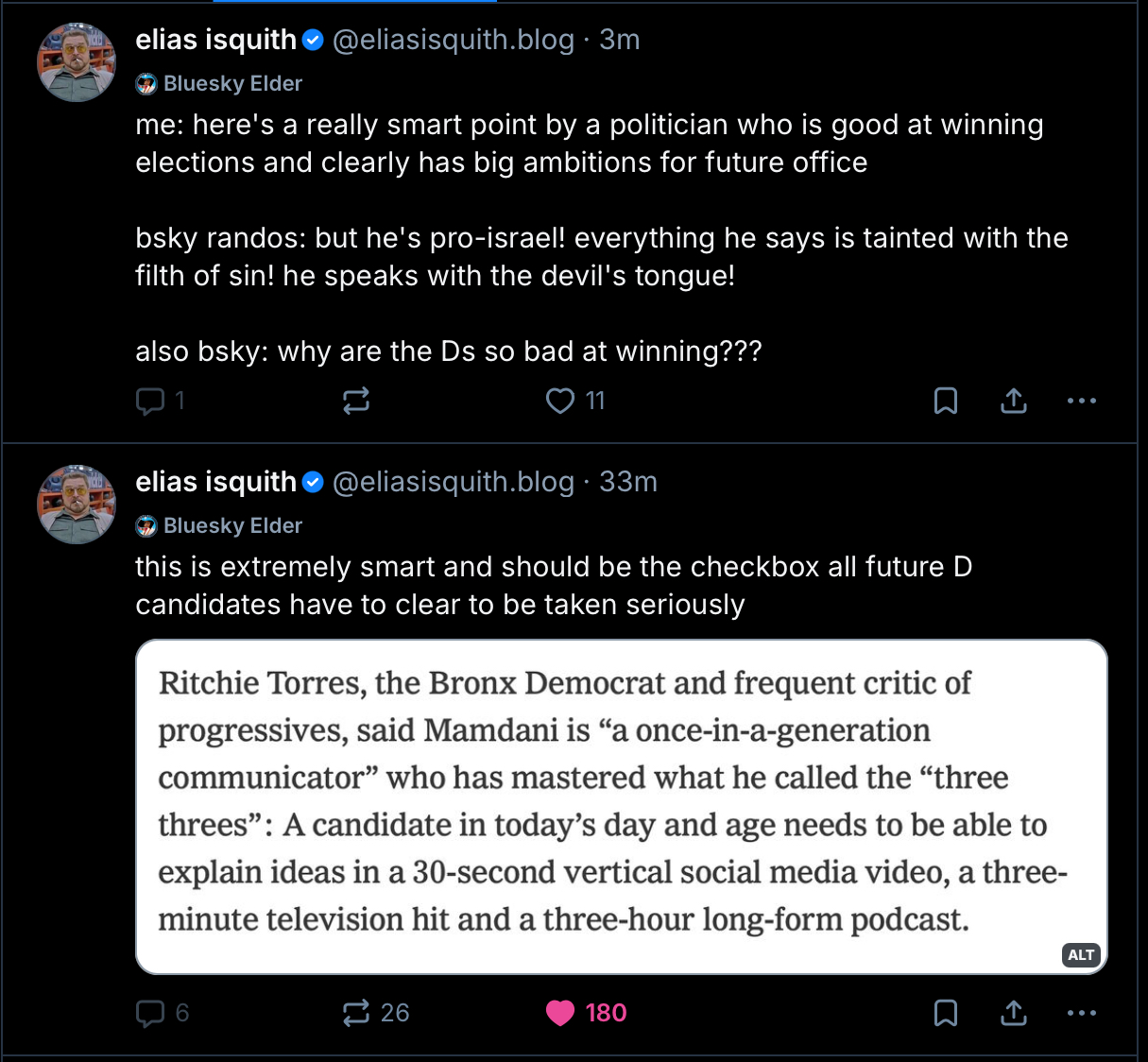Like the post with 11 likes
This screenshot has height=1062, width=1148.
(560, 402)
